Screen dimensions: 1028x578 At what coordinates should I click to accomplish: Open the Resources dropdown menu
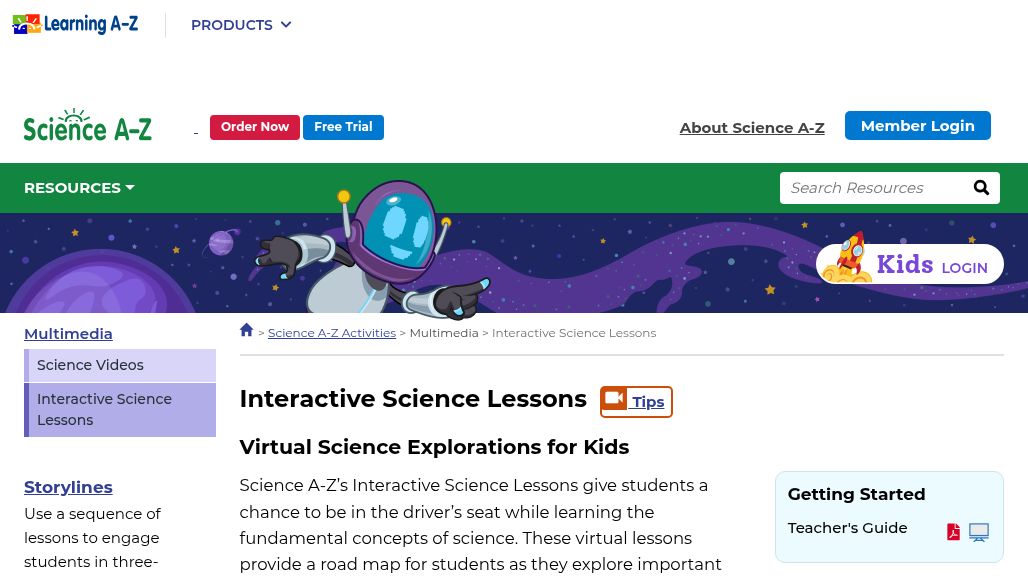coord(79,188)
